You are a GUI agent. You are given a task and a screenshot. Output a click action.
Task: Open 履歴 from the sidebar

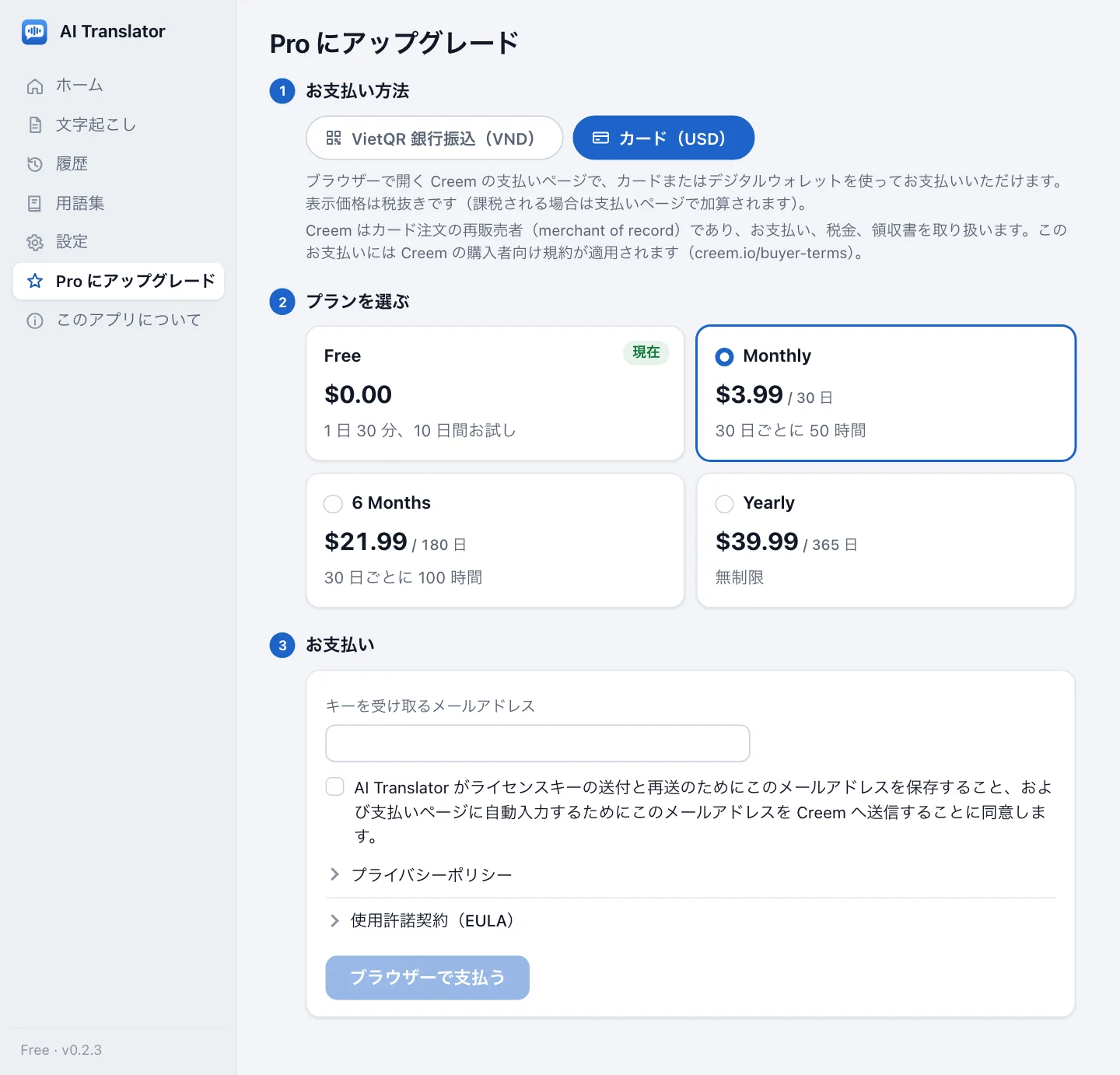[118, 164]
